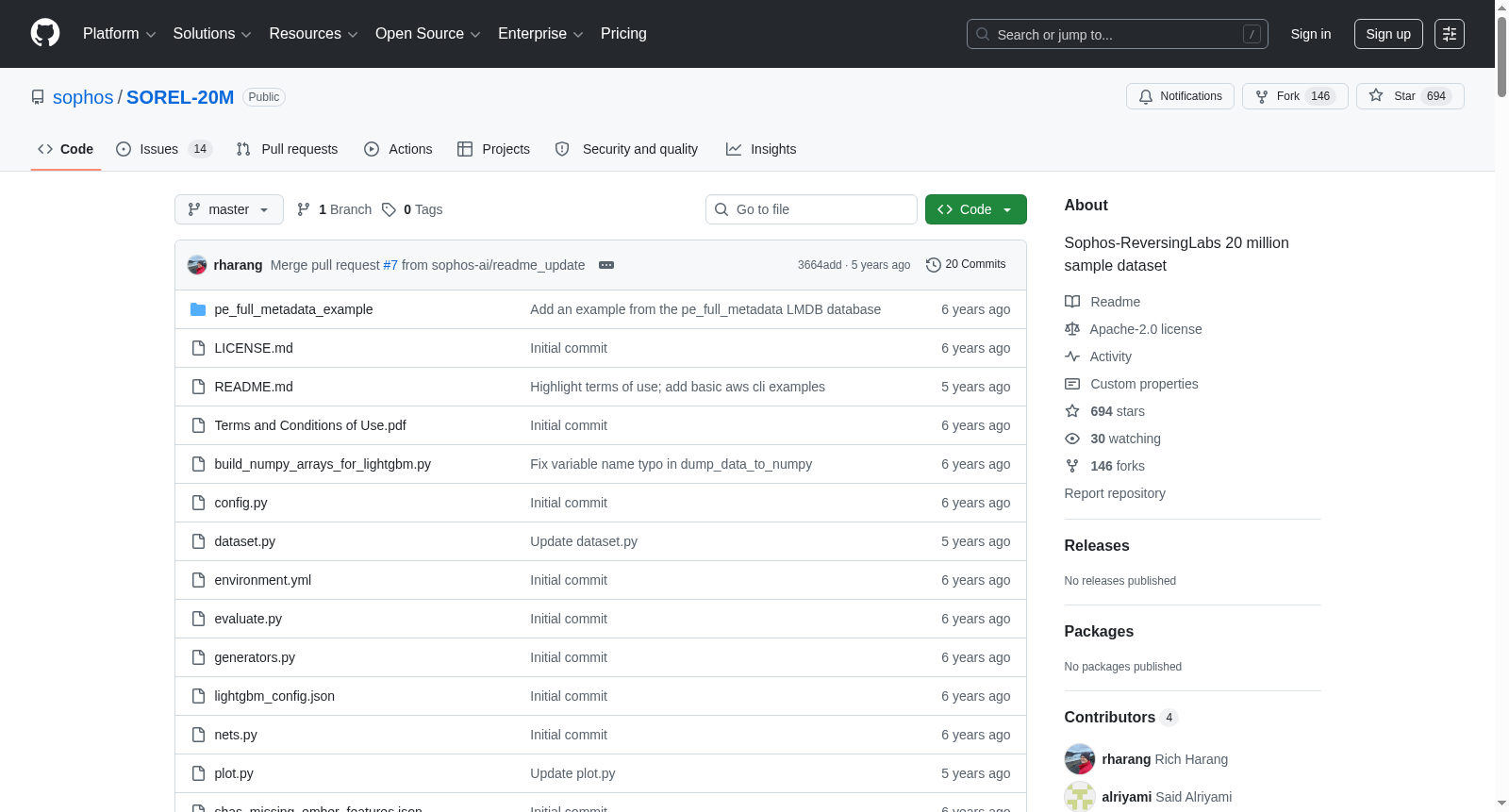Switch to the Projects tab
The height and width of the screenshot is (812, 1509).
(493, 149)
